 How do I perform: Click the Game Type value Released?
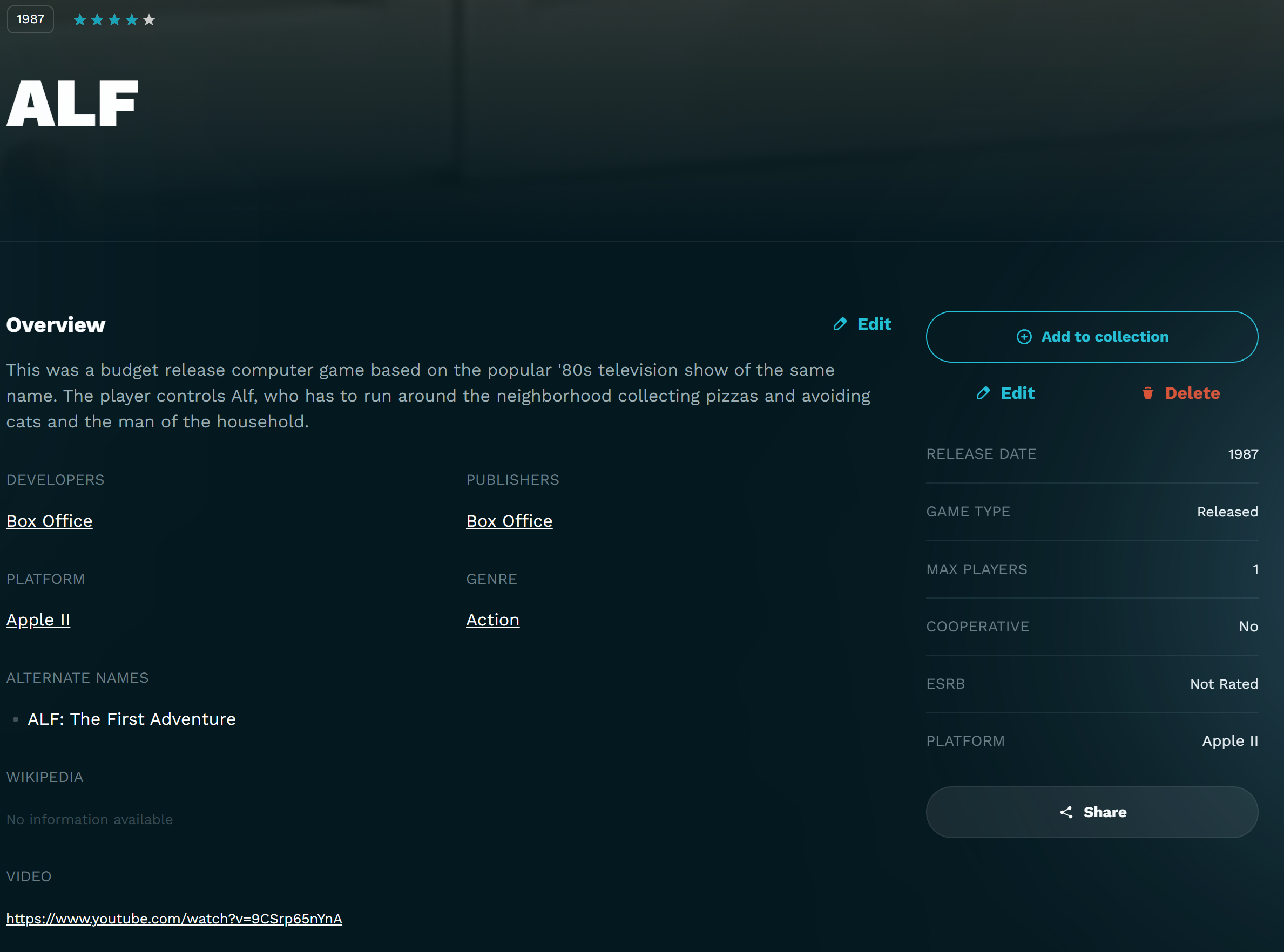coord(1227,512)
